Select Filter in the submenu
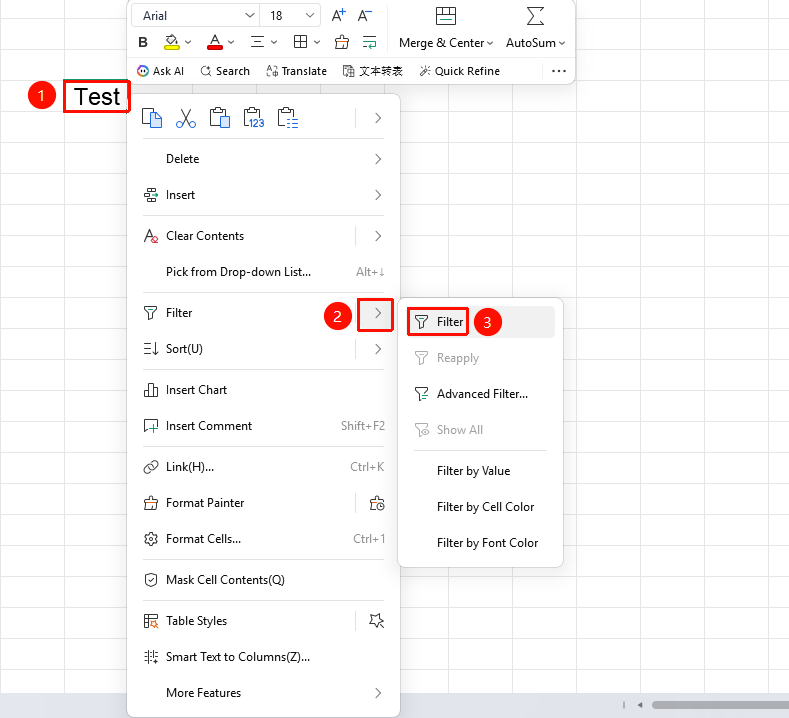789x718 pixels. [x=481, y=322]
